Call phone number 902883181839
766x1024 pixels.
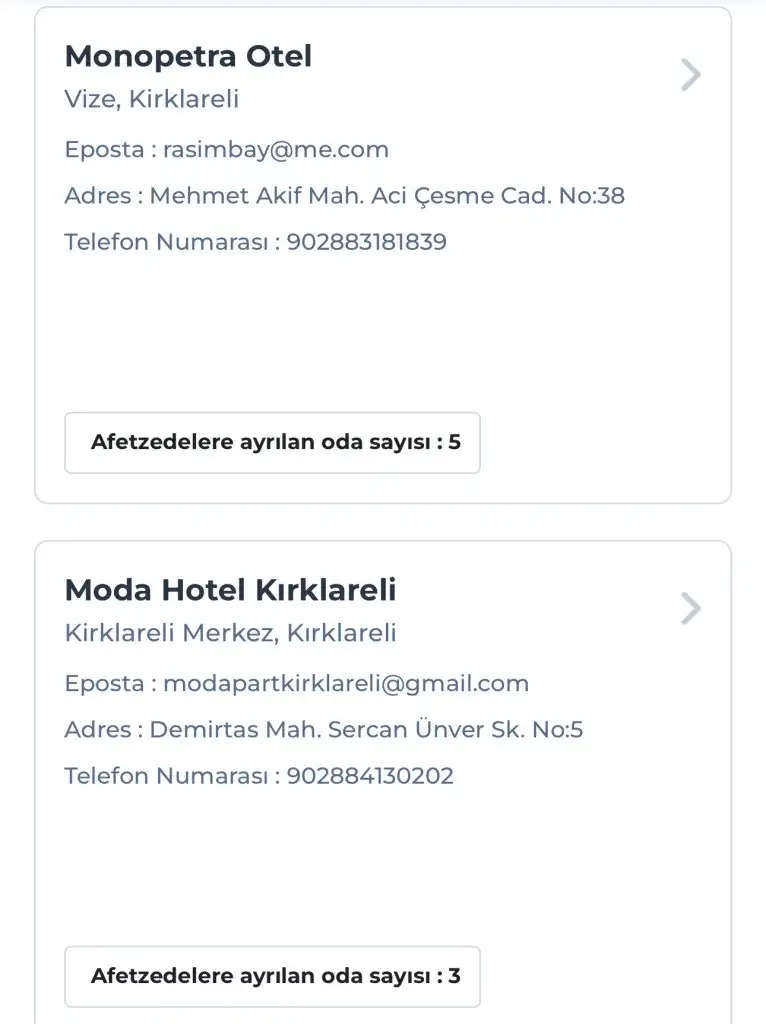tap(367, 242)
